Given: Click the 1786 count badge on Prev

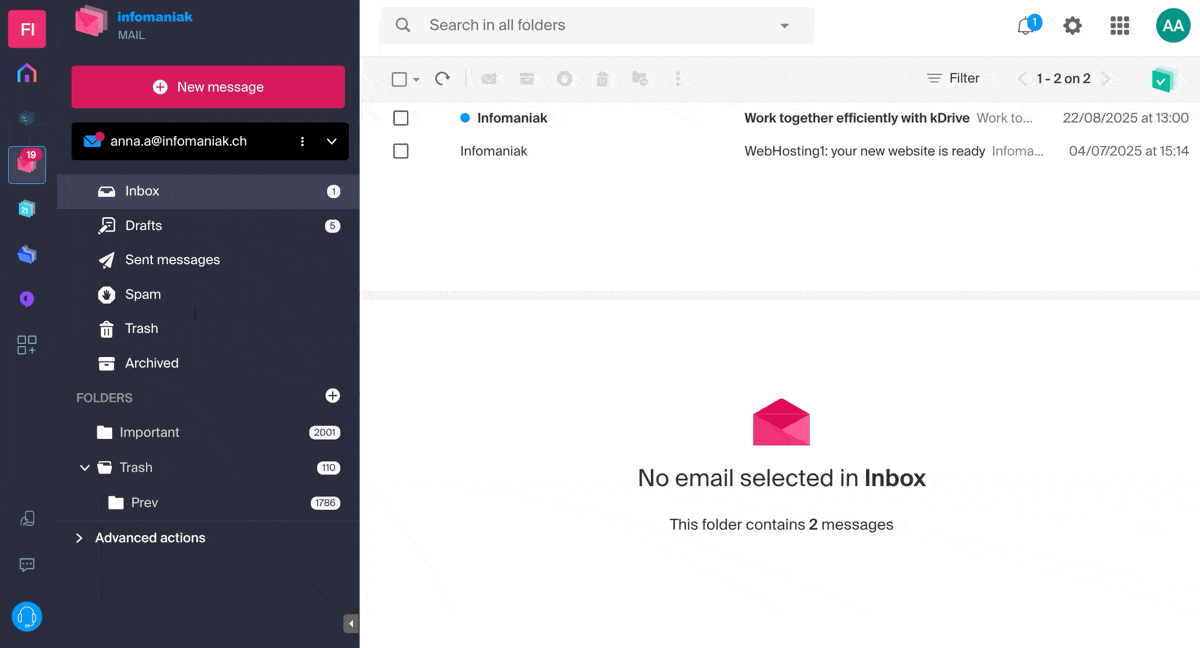Looking at the screenshot, I should point(325,503).
